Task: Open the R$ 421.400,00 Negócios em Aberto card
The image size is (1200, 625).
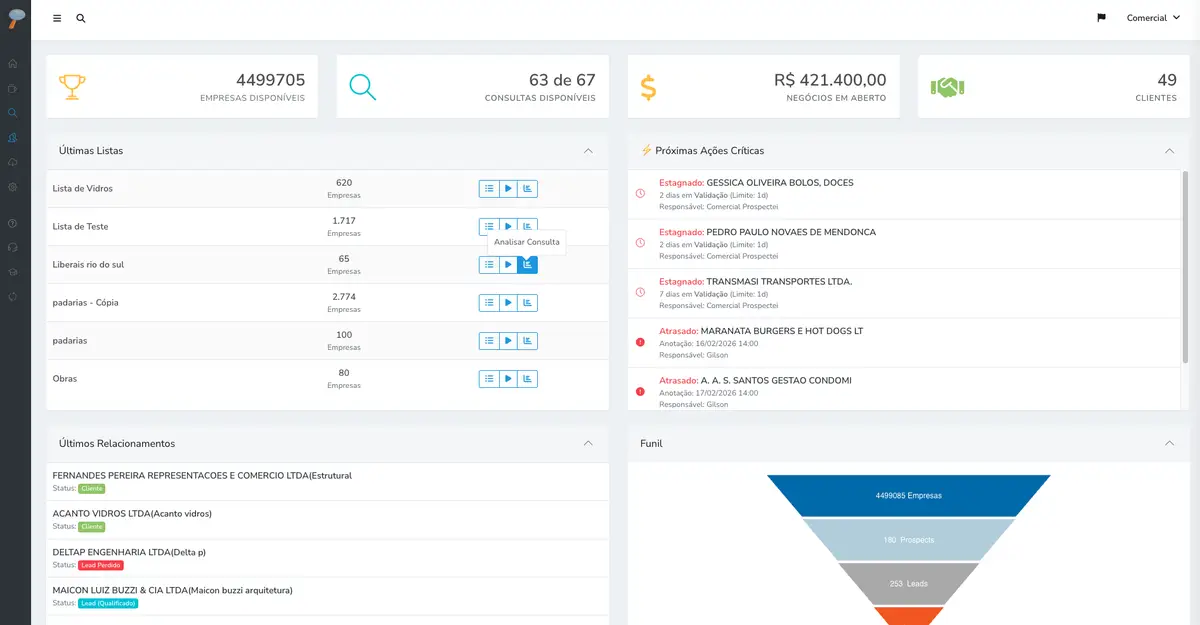Action: click(x=763, y=87)
